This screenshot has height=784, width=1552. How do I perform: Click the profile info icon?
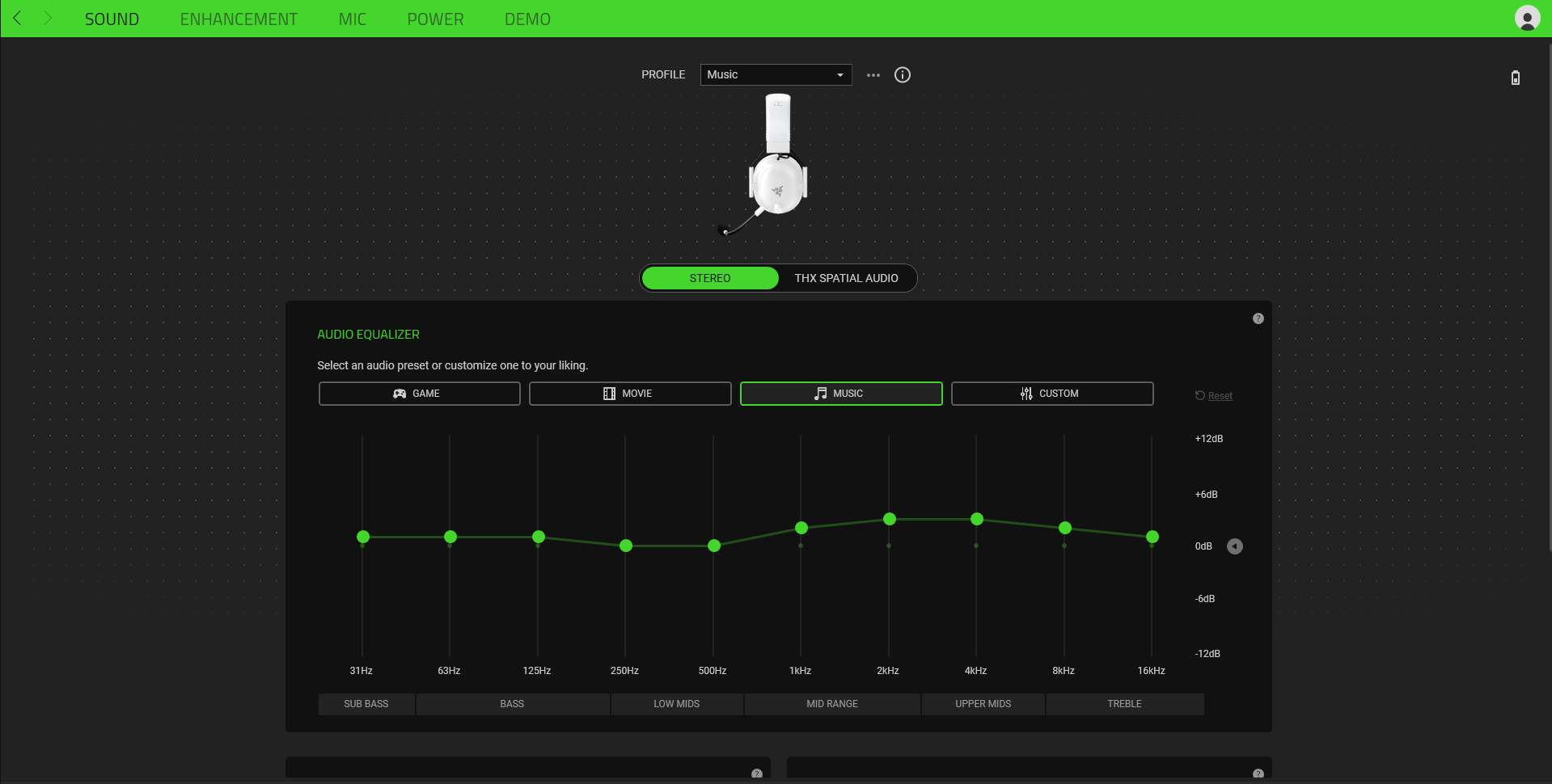tap(902, 74)
